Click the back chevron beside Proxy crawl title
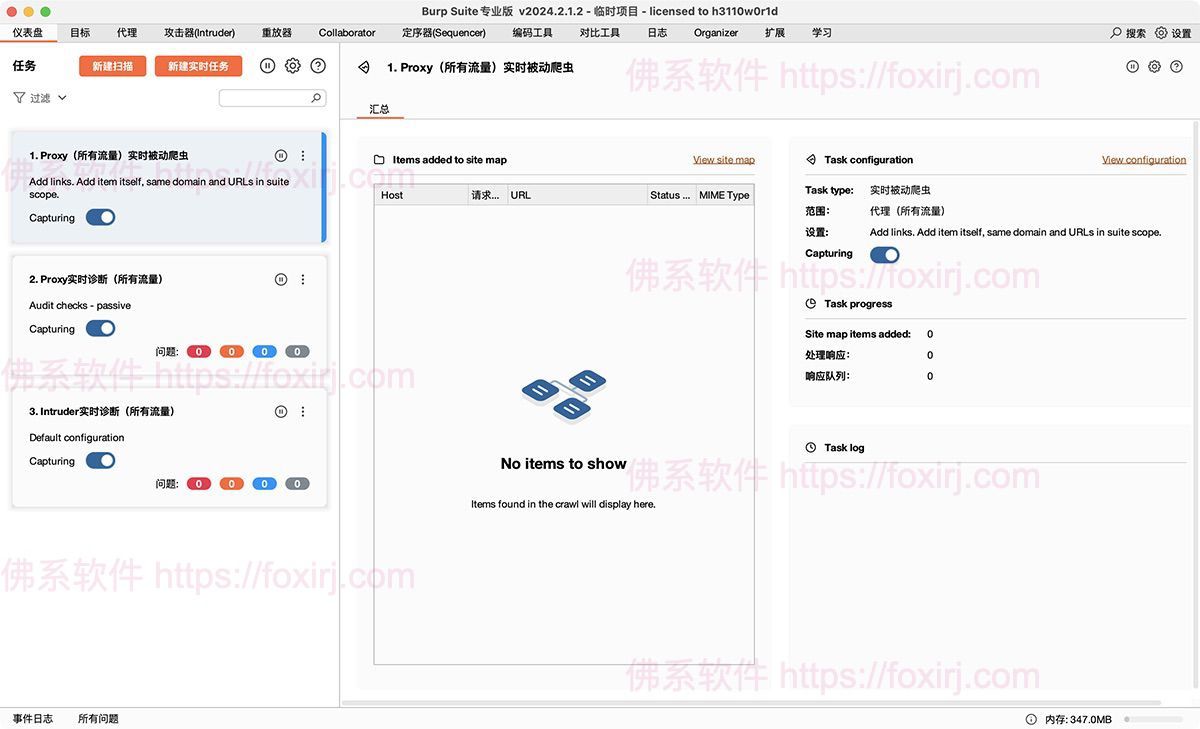 click(x=363, y=66)
